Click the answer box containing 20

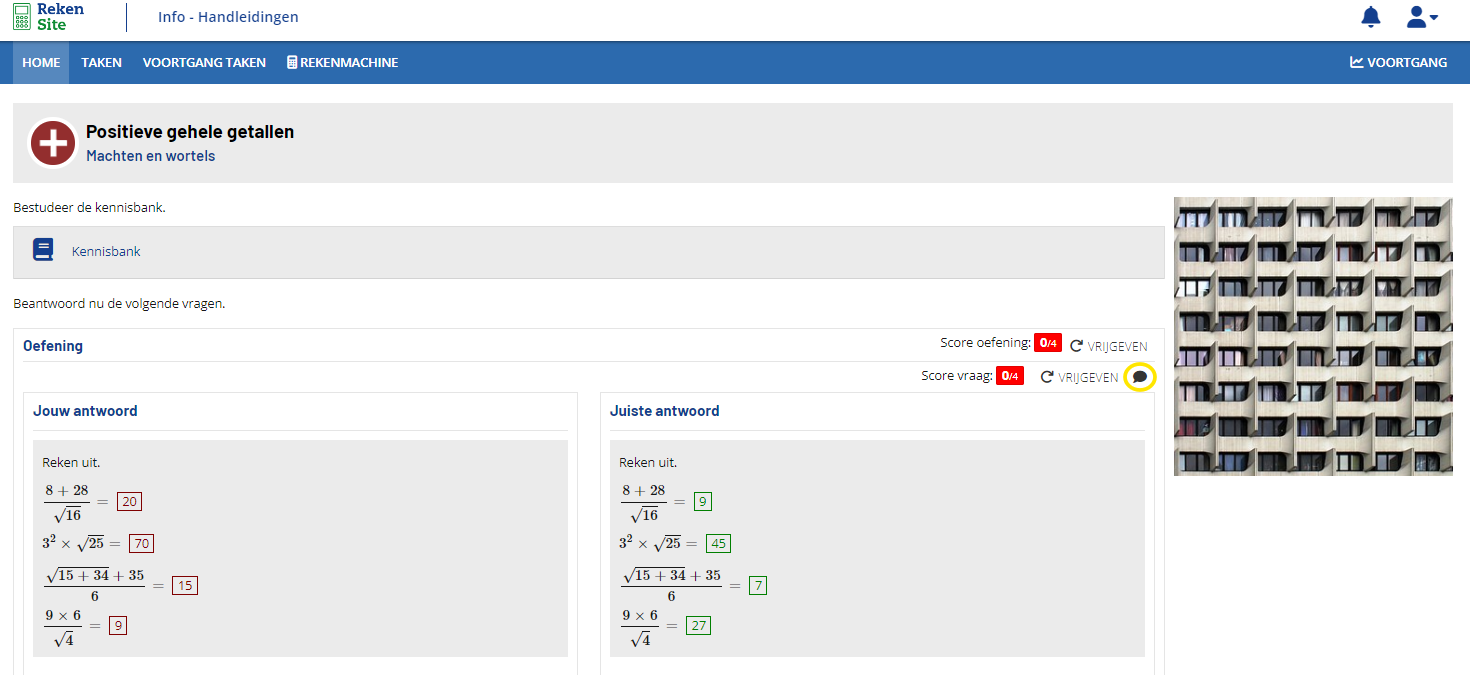point(129,502)
